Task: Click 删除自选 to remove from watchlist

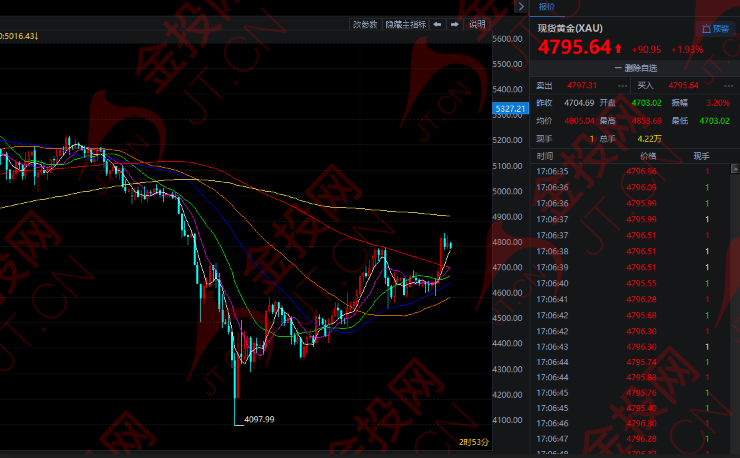Action: [635, 68]
